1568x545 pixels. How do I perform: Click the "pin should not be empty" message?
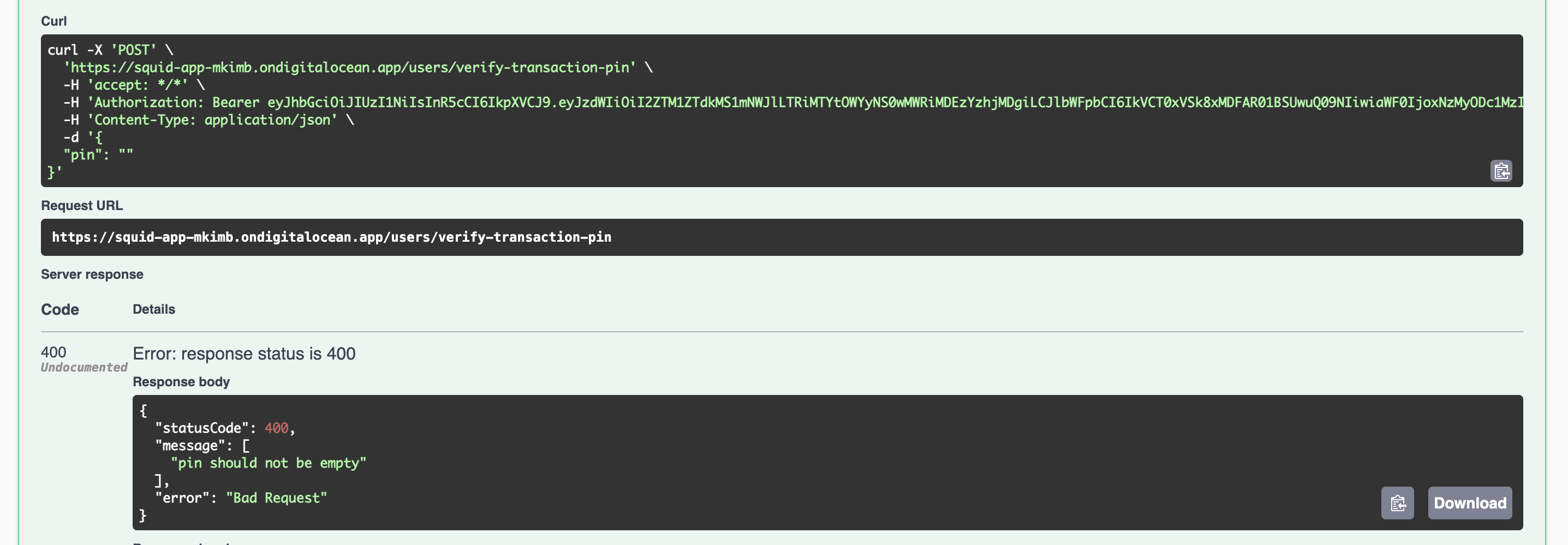pyautogui.click(x=269, y=463)
